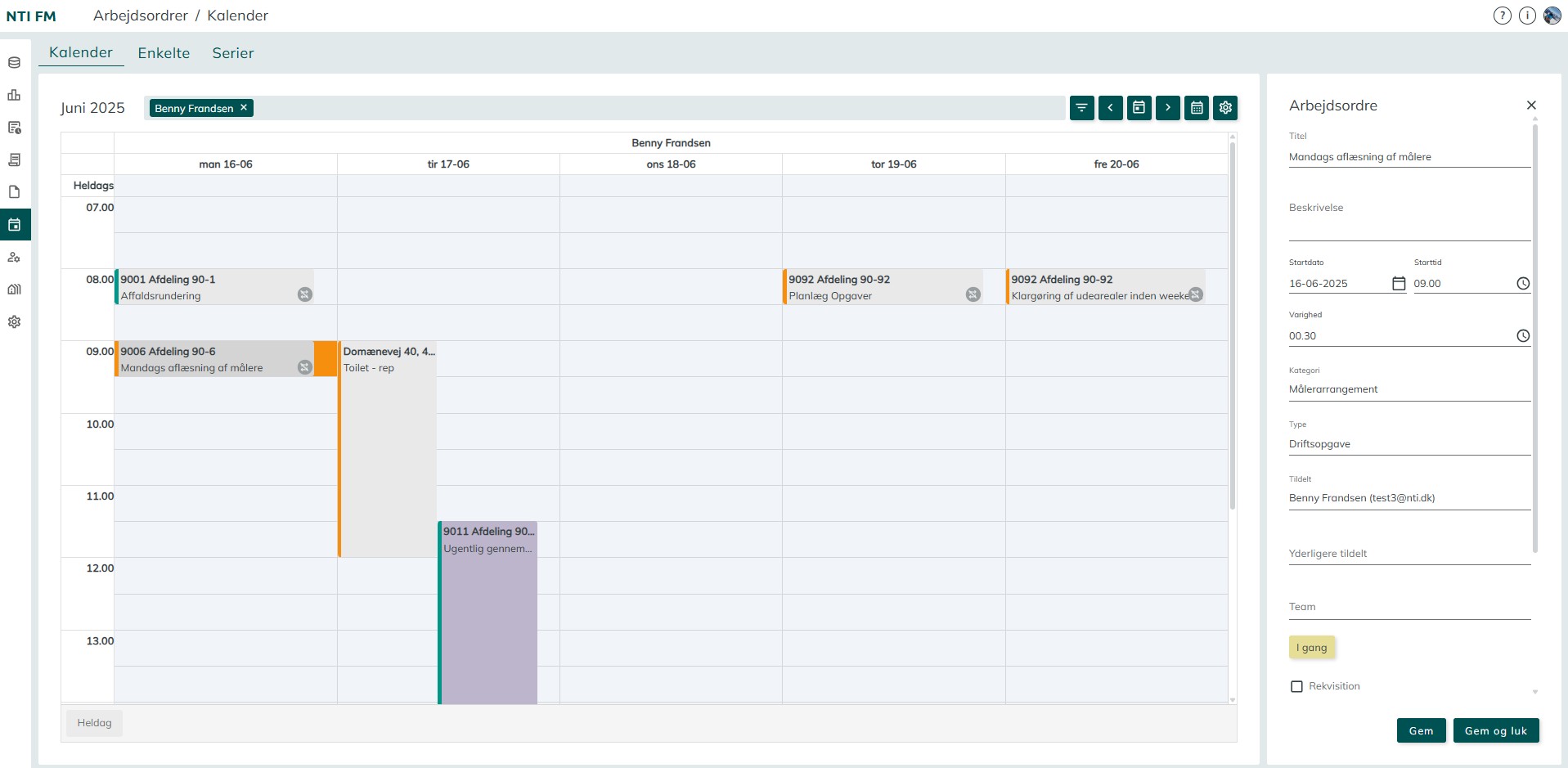Advance to the next week
The width and height of the screenshot is (1568, 768).
1167,108
